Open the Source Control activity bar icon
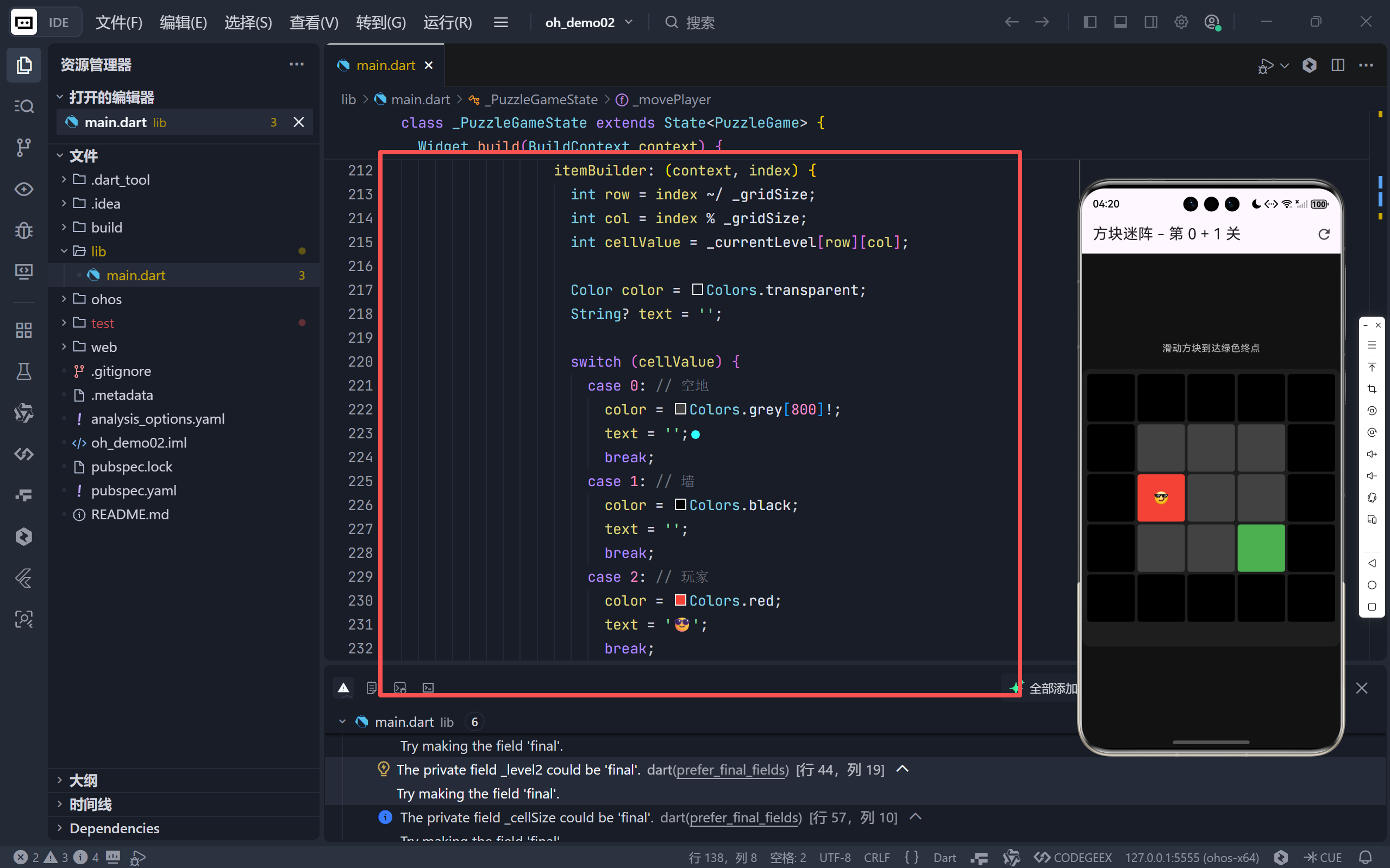 23,148
